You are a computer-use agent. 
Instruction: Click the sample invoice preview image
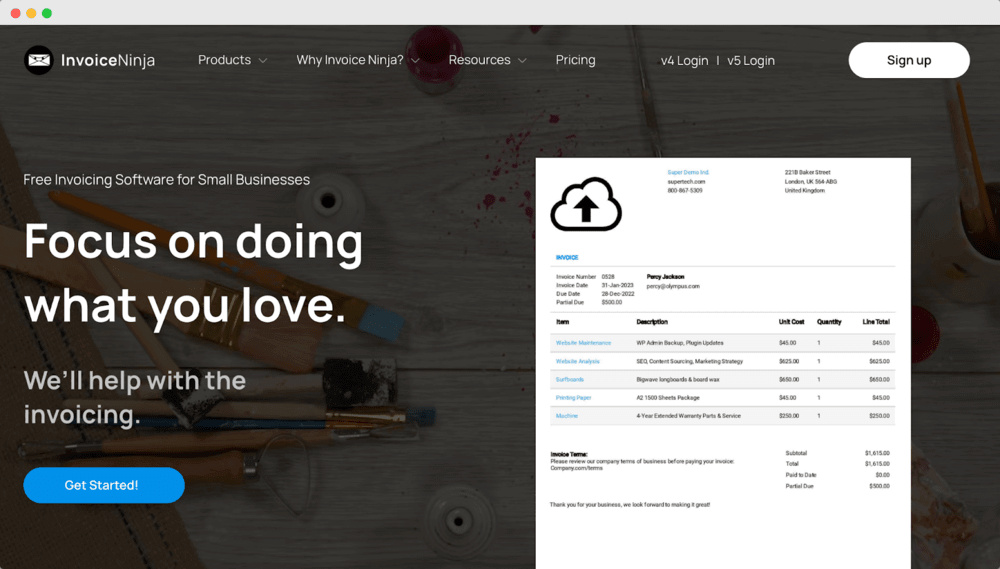click(723, 363)
